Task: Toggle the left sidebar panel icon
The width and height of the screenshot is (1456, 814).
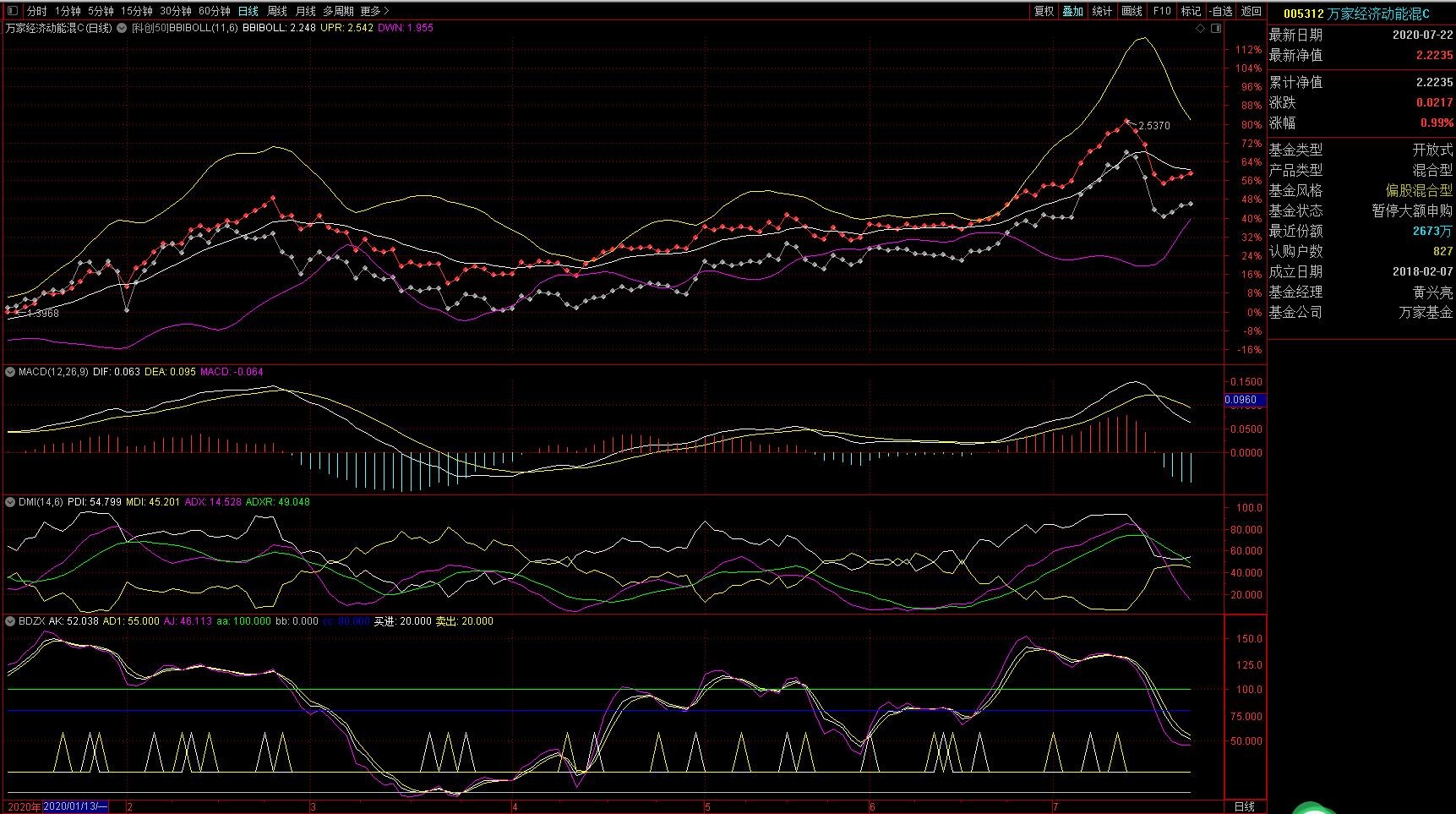Action: pyautogui.click(x=11, y=11)
